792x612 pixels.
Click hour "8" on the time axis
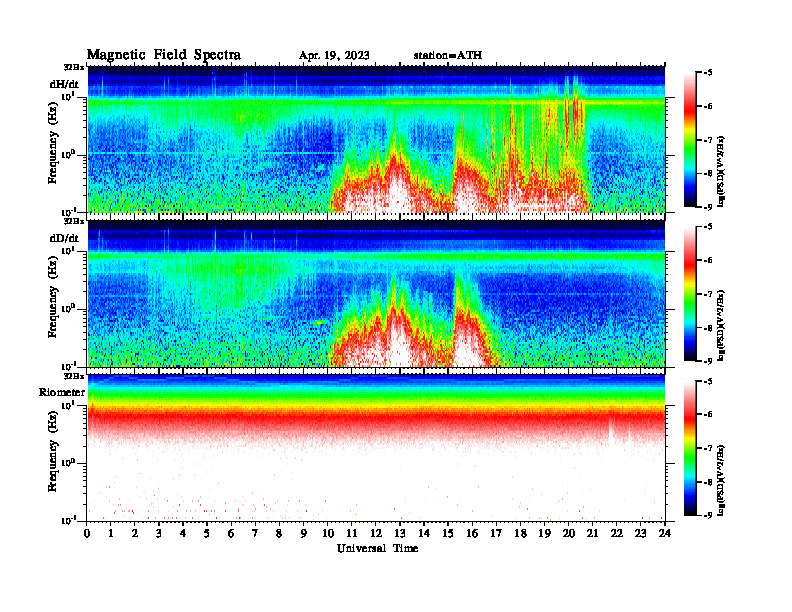coord(279,534)
